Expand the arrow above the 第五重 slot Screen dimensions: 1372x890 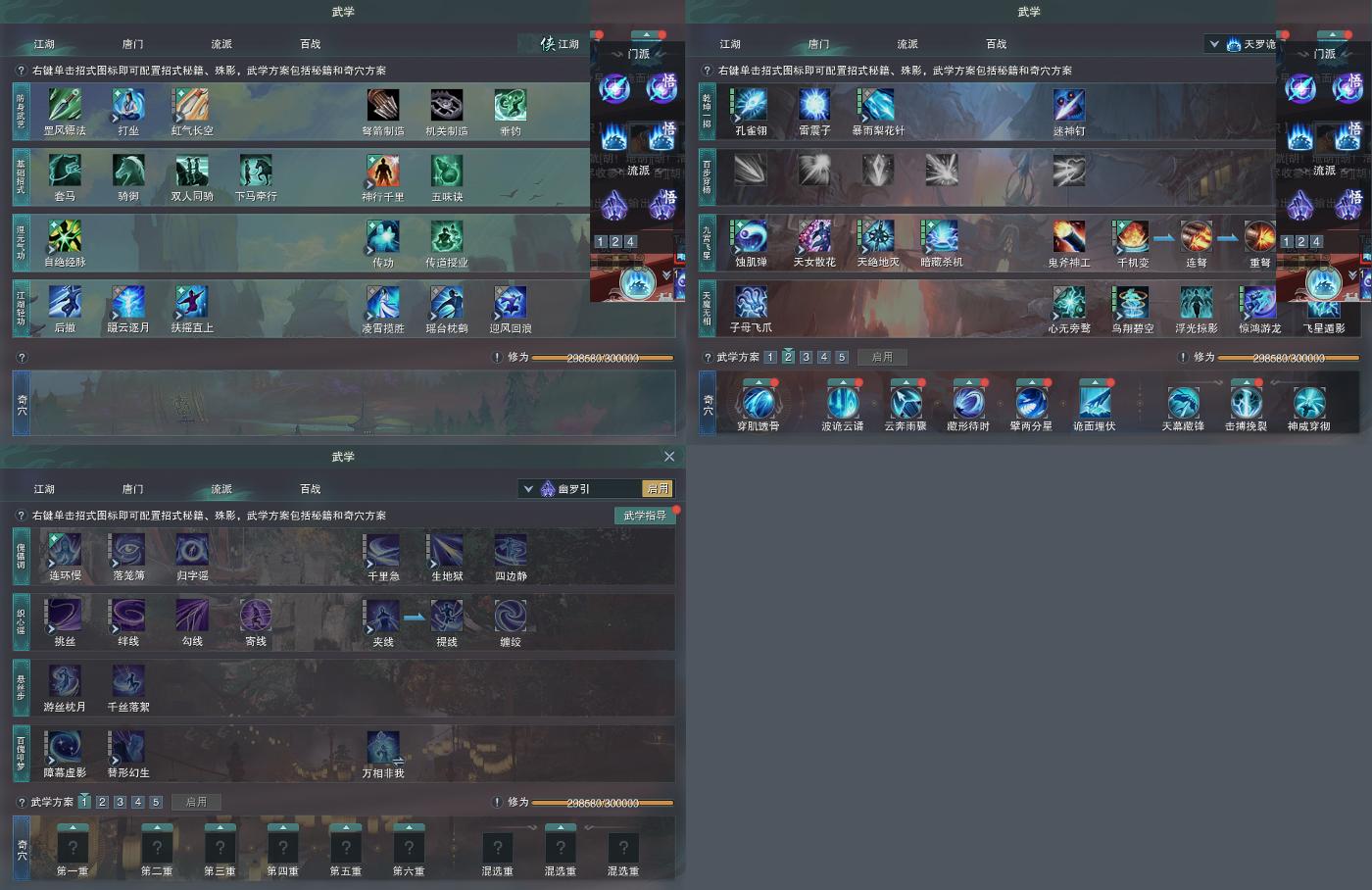[x=346, y=827]
